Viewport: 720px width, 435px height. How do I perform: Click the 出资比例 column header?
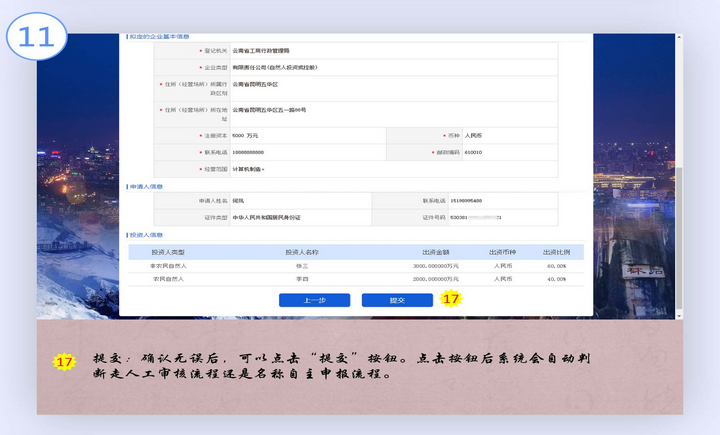point(555,252)
